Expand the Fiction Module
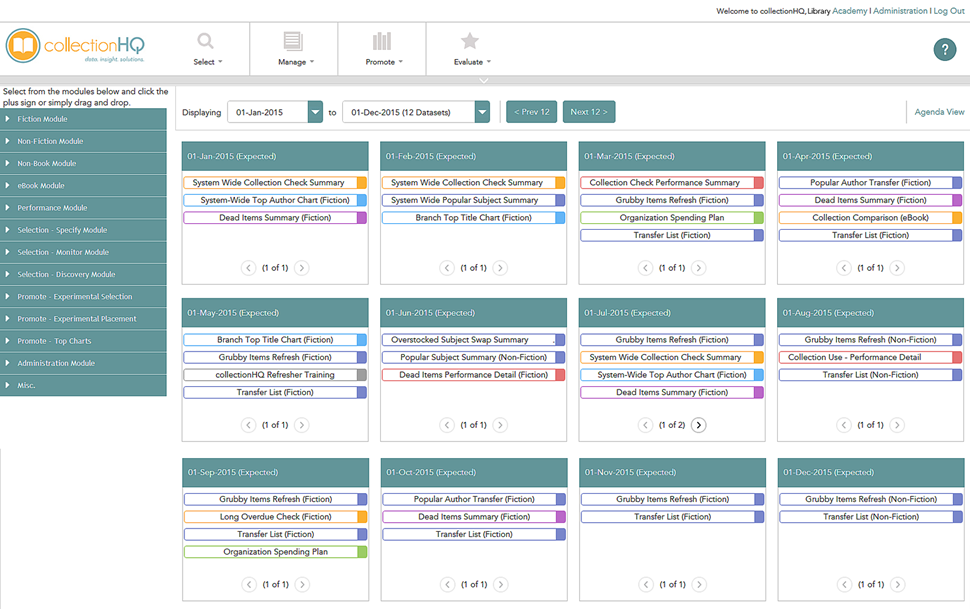Screen dimensions: 970x609 83,119
